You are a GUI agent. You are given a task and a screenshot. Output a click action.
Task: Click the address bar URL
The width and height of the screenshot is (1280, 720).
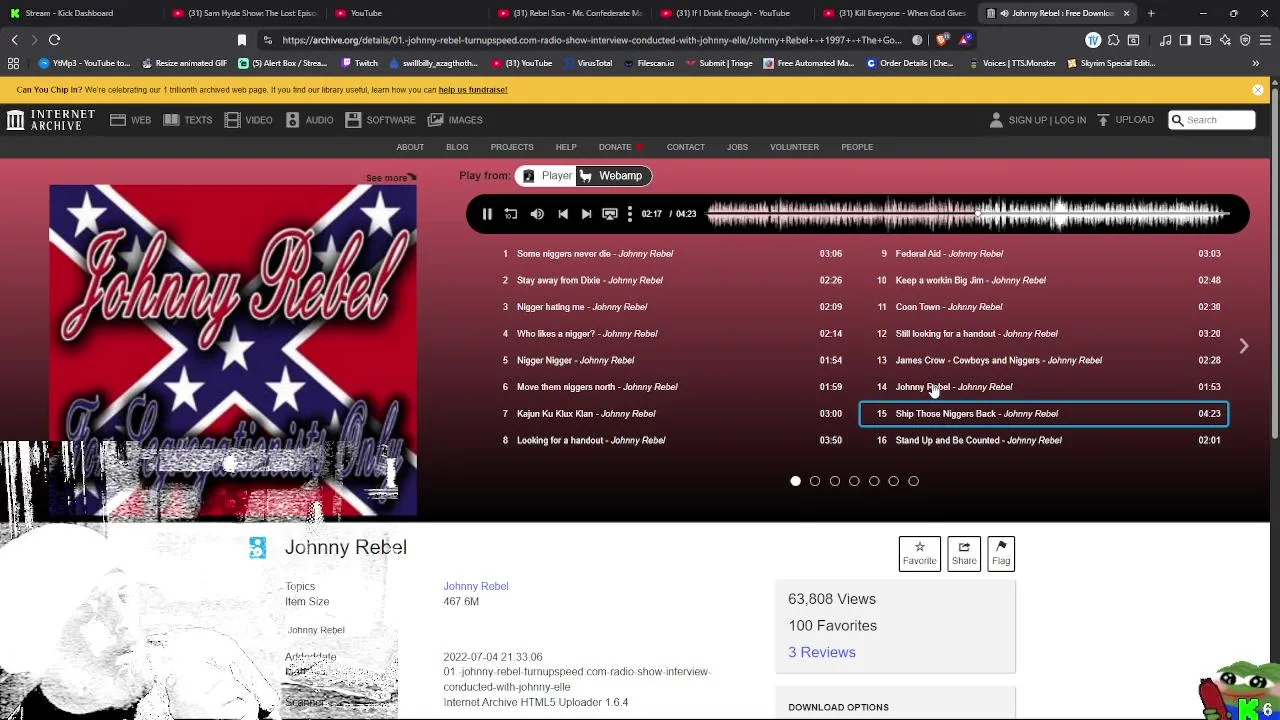592,40
